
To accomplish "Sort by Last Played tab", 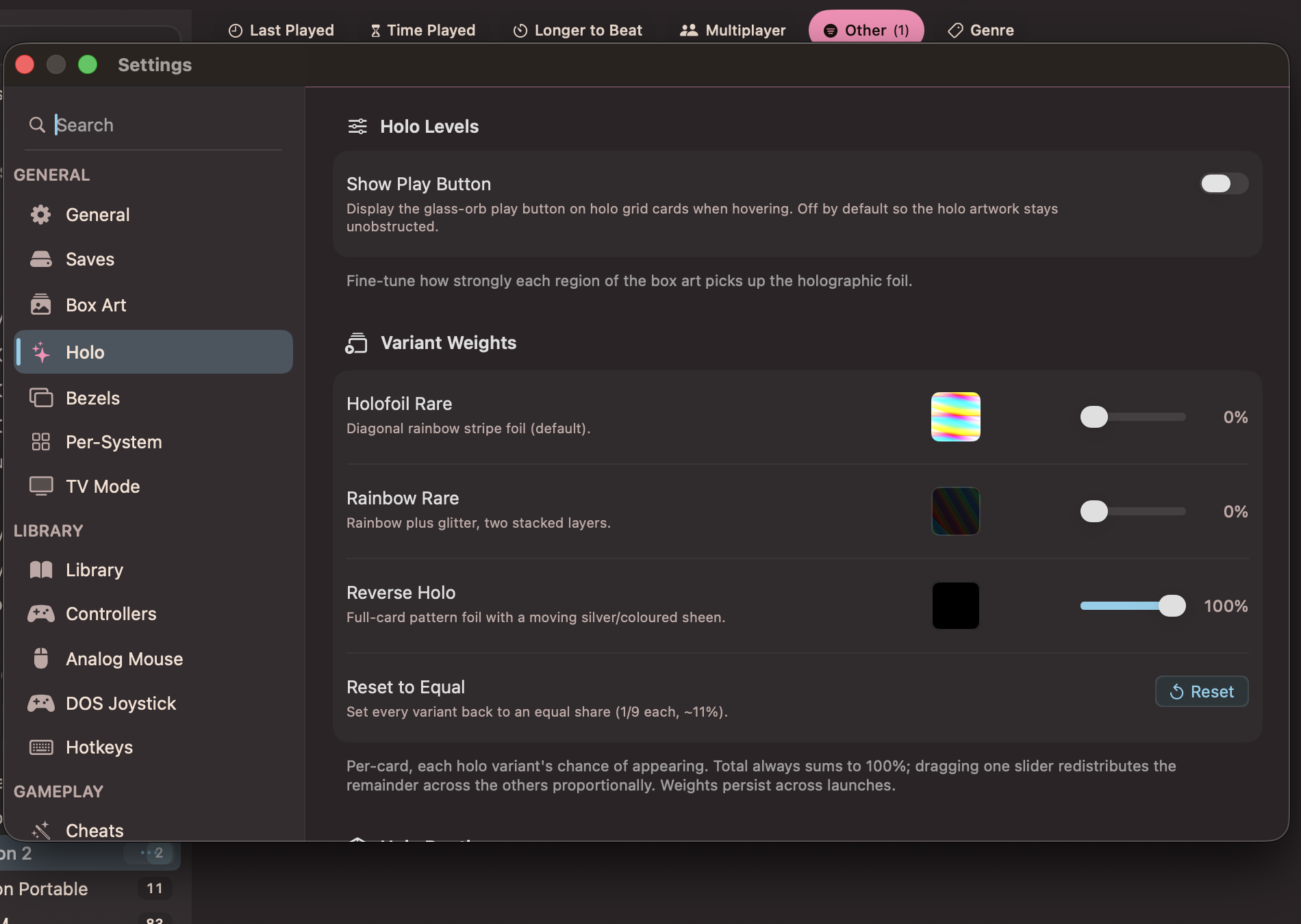I will point(281,30).
